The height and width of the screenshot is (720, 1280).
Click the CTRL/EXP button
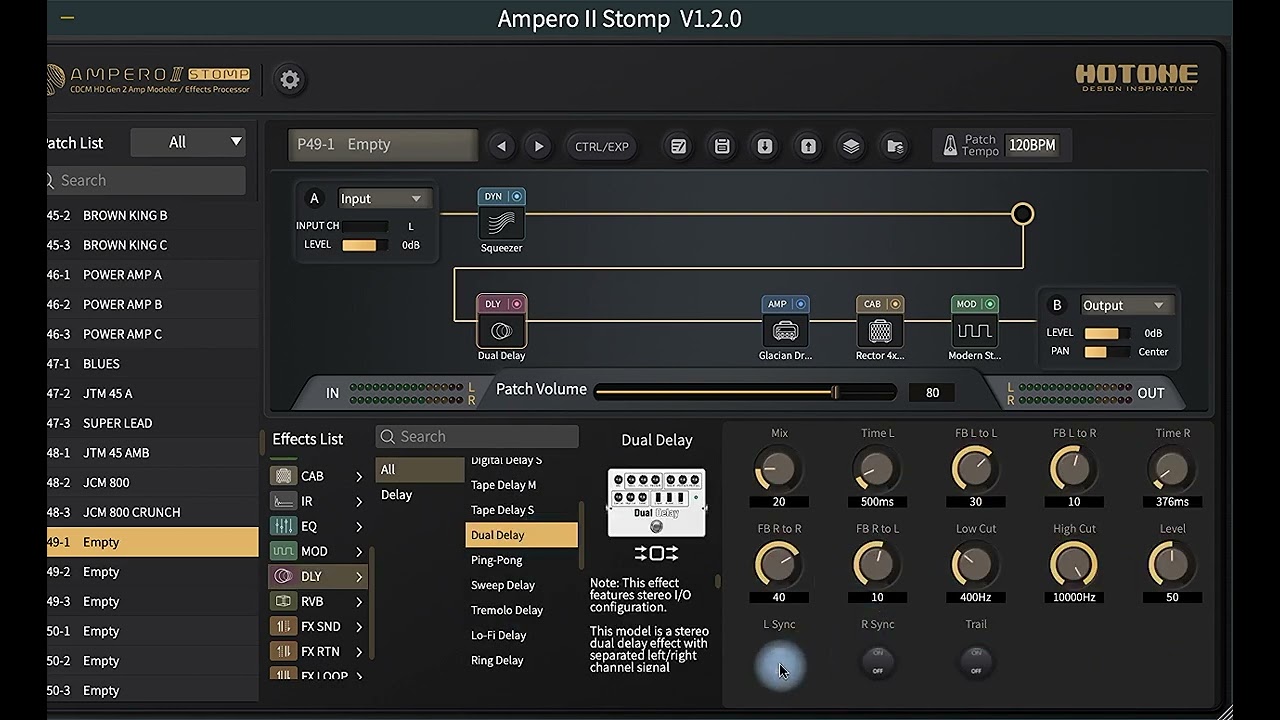[x=602, y=146]
